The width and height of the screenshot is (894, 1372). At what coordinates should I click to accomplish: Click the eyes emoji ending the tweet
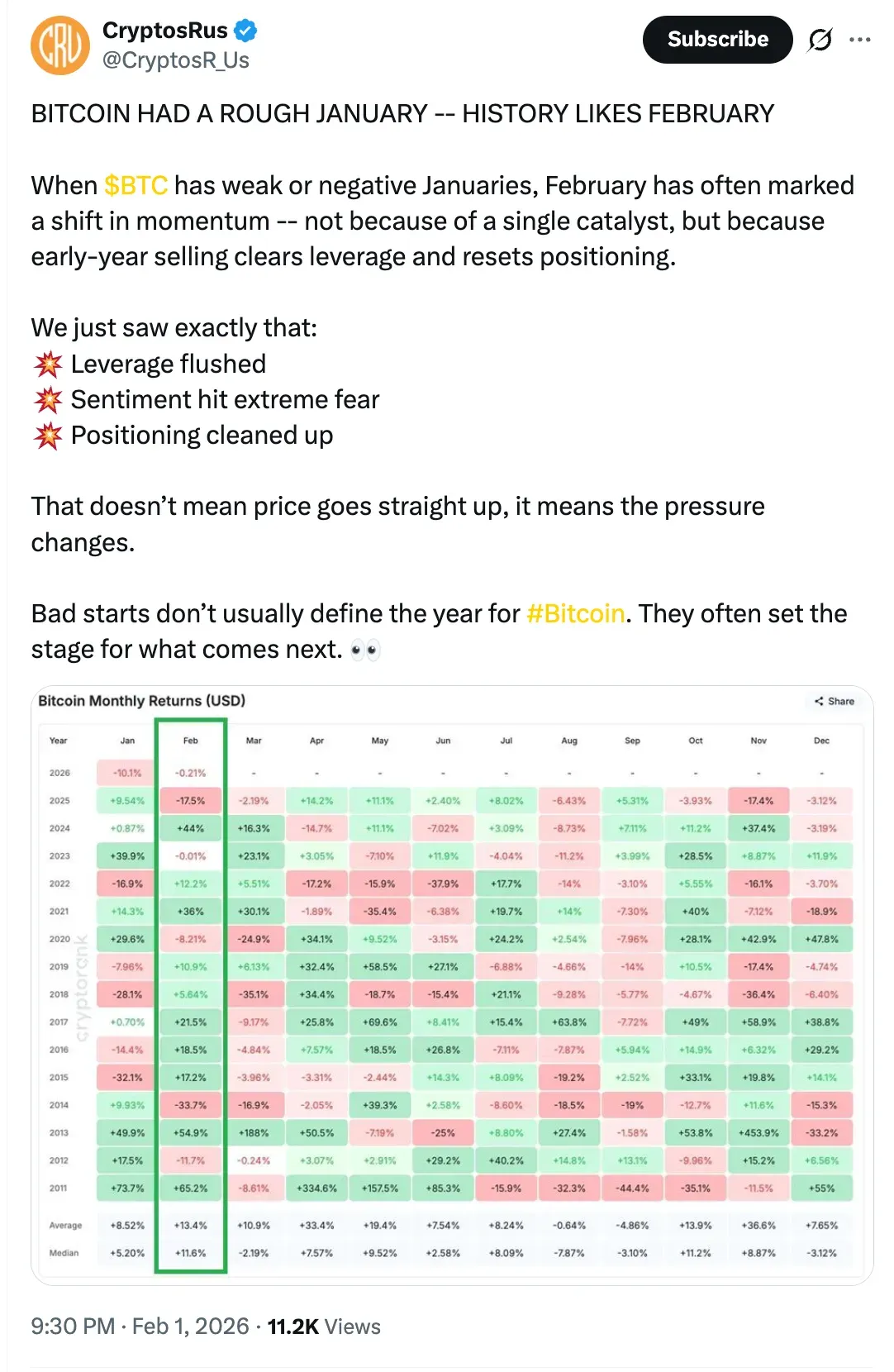point(364,650)
